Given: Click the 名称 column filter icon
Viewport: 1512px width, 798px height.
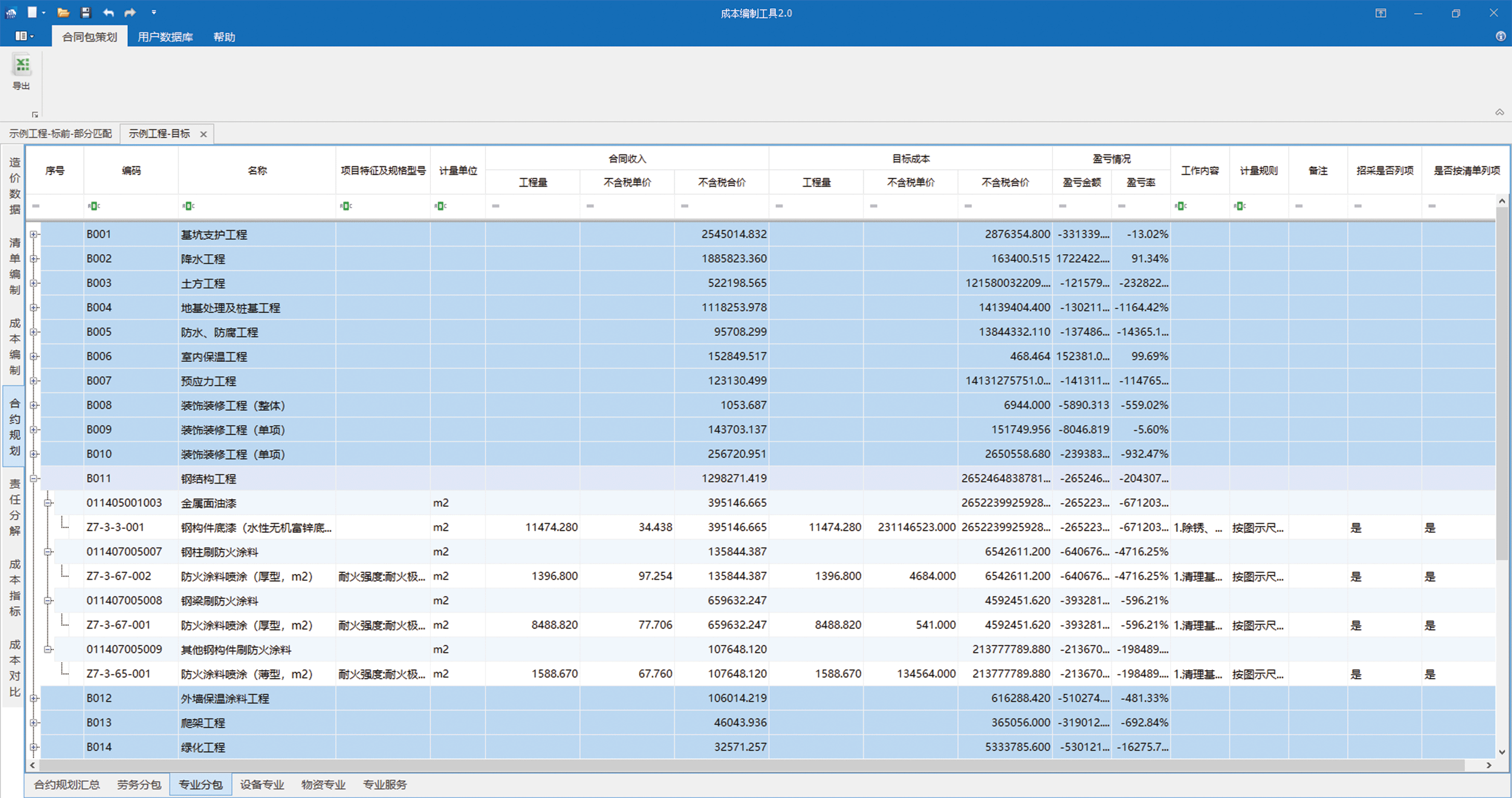Looking at the screenshot, I should pyautogui.click(x=188, y=206).
